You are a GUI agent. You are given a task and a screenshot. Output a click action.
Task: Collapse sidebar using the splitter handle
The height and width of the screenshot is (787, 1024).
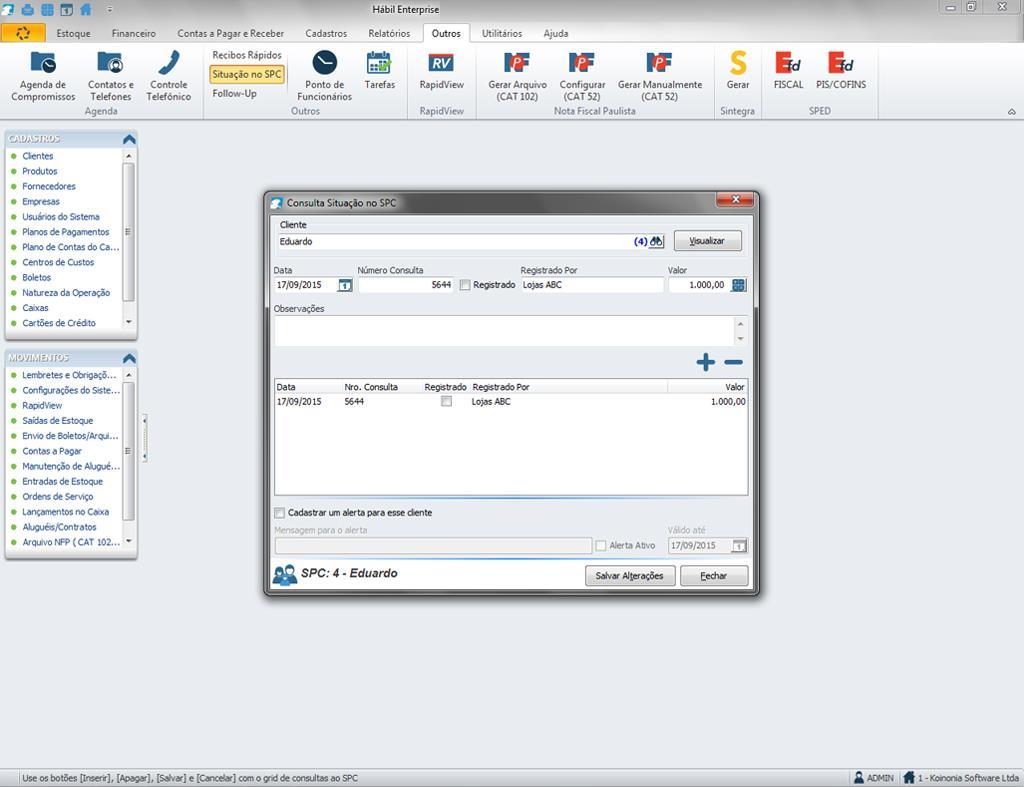(x=144, y=438)
